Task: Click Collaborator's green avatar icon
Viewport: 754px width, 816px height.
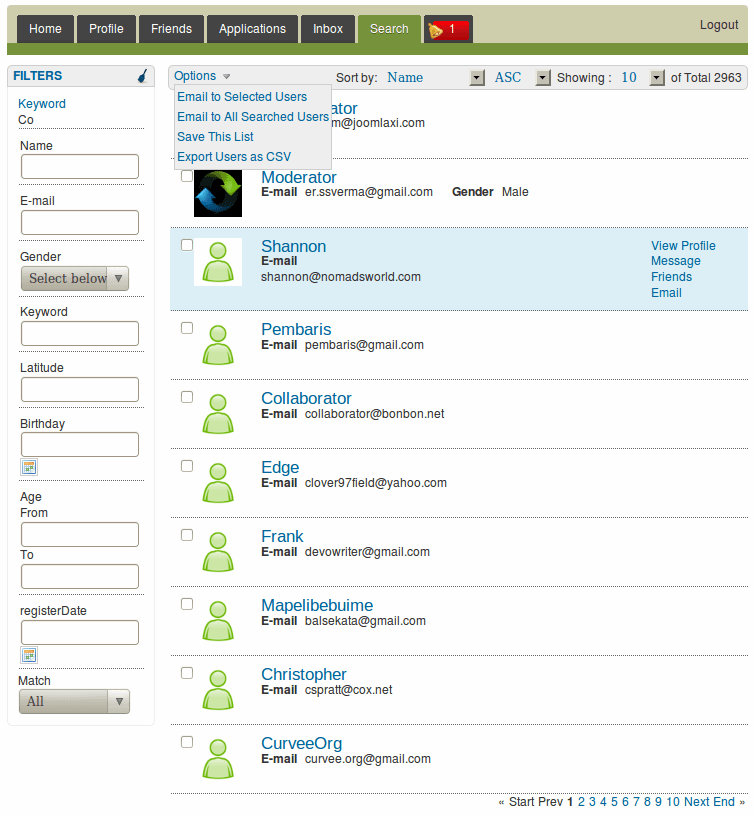Action: 218,414
